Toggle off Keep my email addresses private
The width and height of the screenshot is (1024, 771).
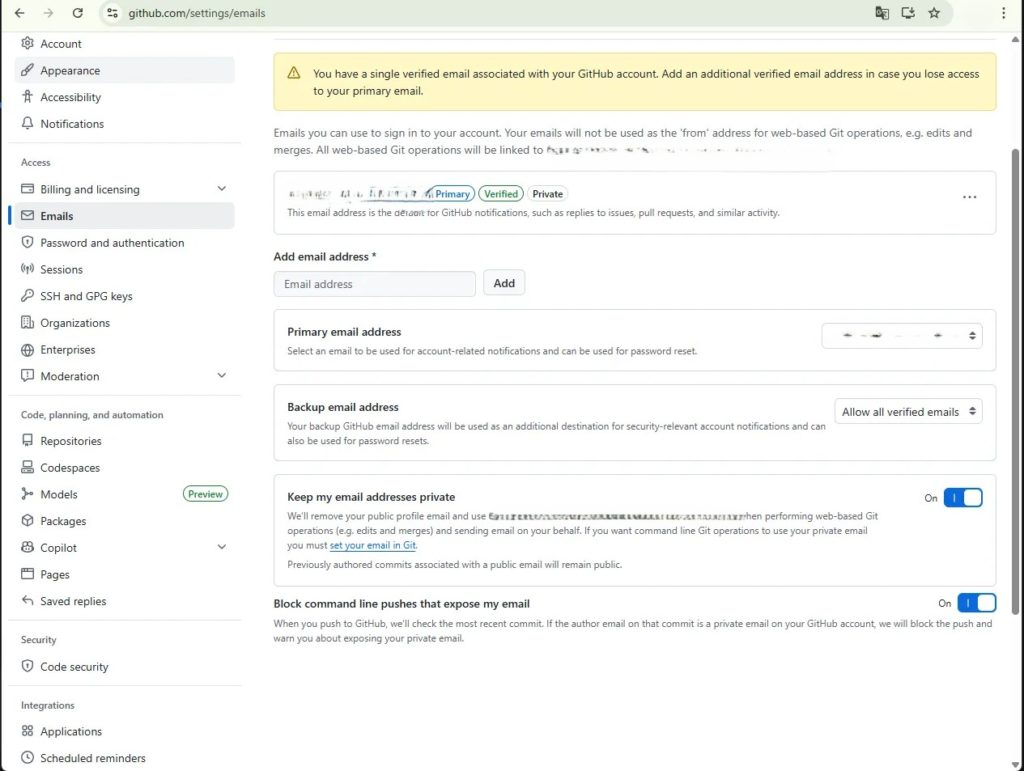click(x=963, y=498)
